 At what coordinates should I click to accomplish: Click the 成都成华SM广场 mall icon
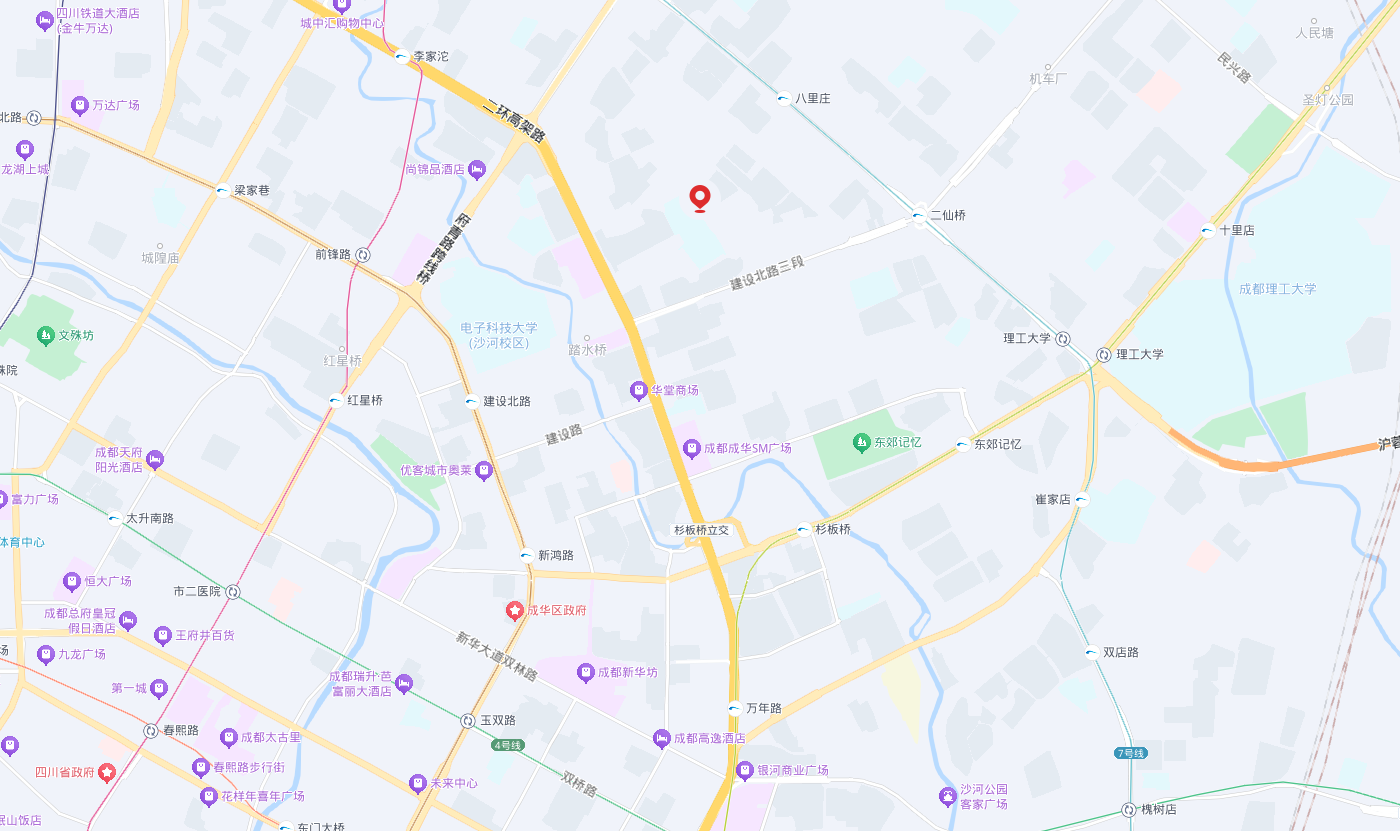click(x=691, y=449)
